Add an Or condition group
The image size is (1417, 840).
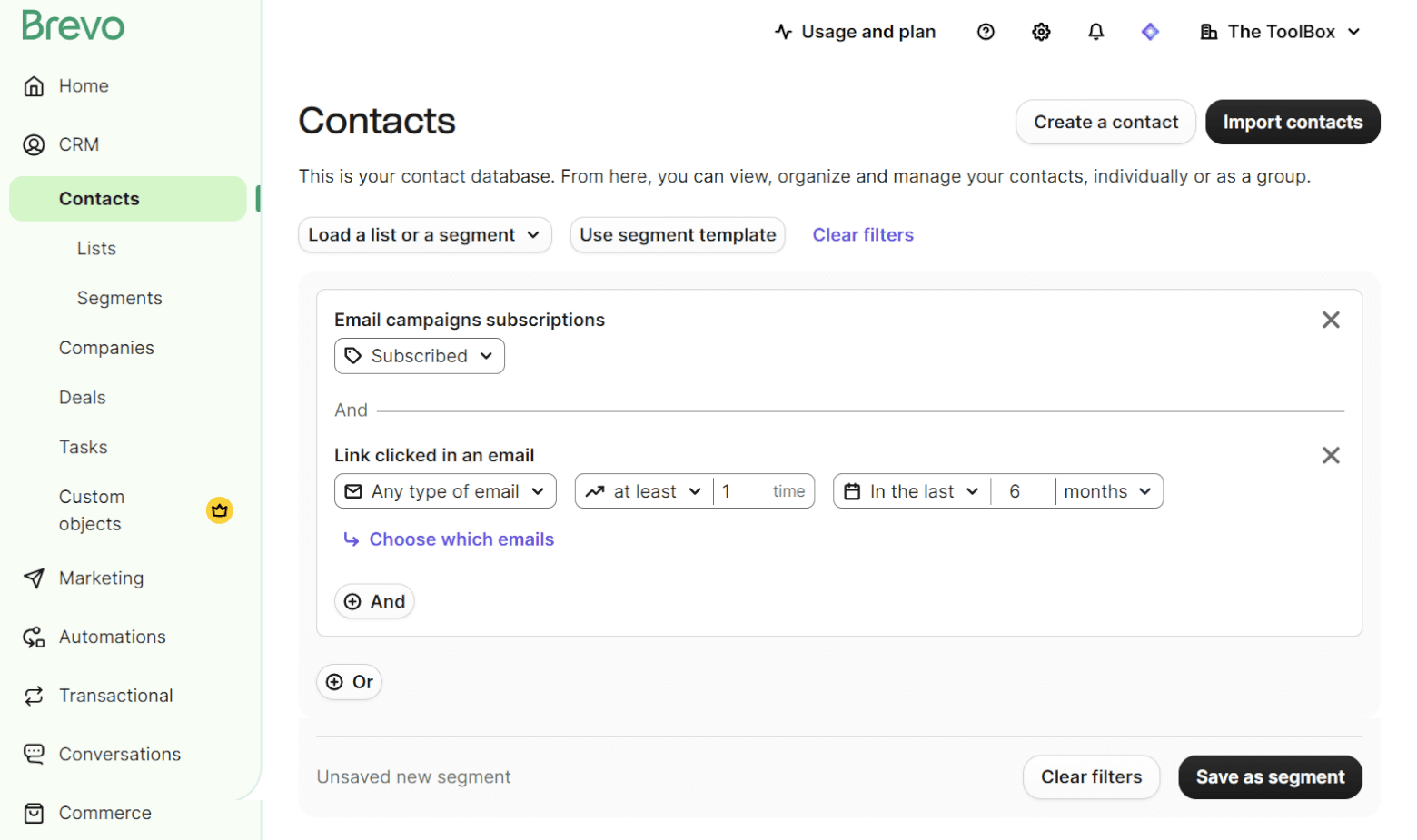[x=350, y=682]
